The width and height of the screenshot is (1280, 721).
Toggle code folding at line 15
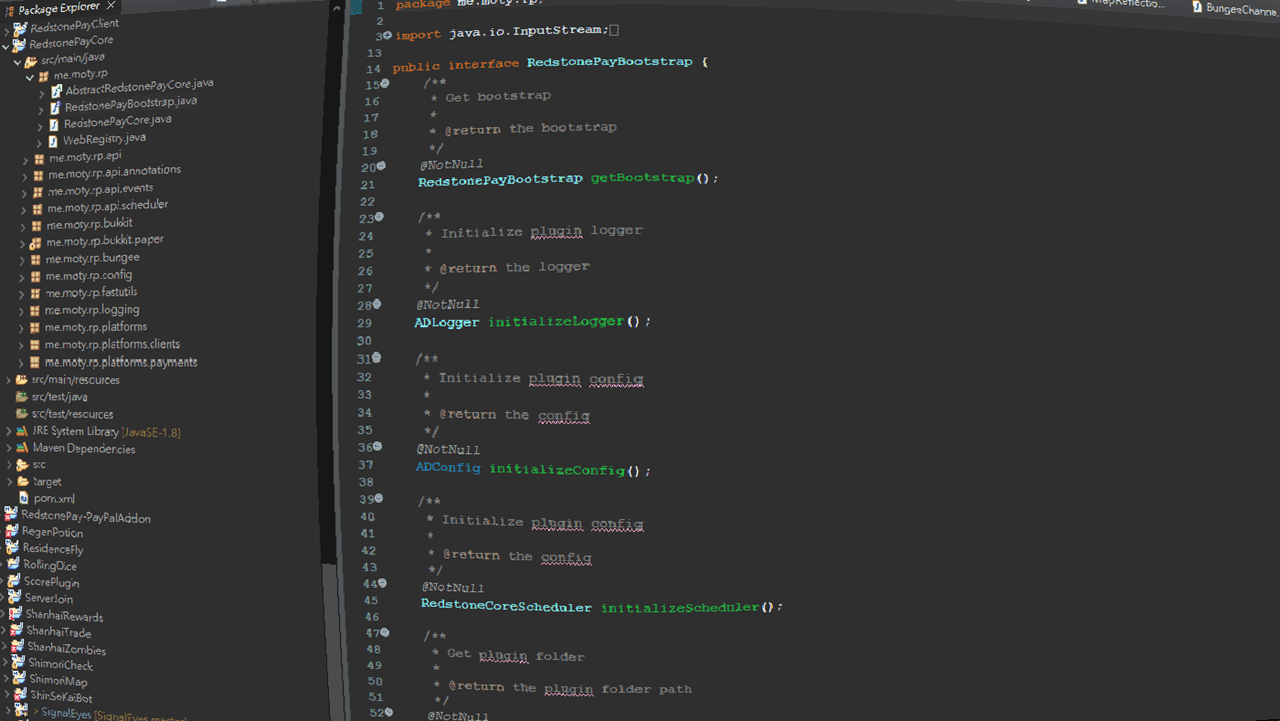[384, 84]
